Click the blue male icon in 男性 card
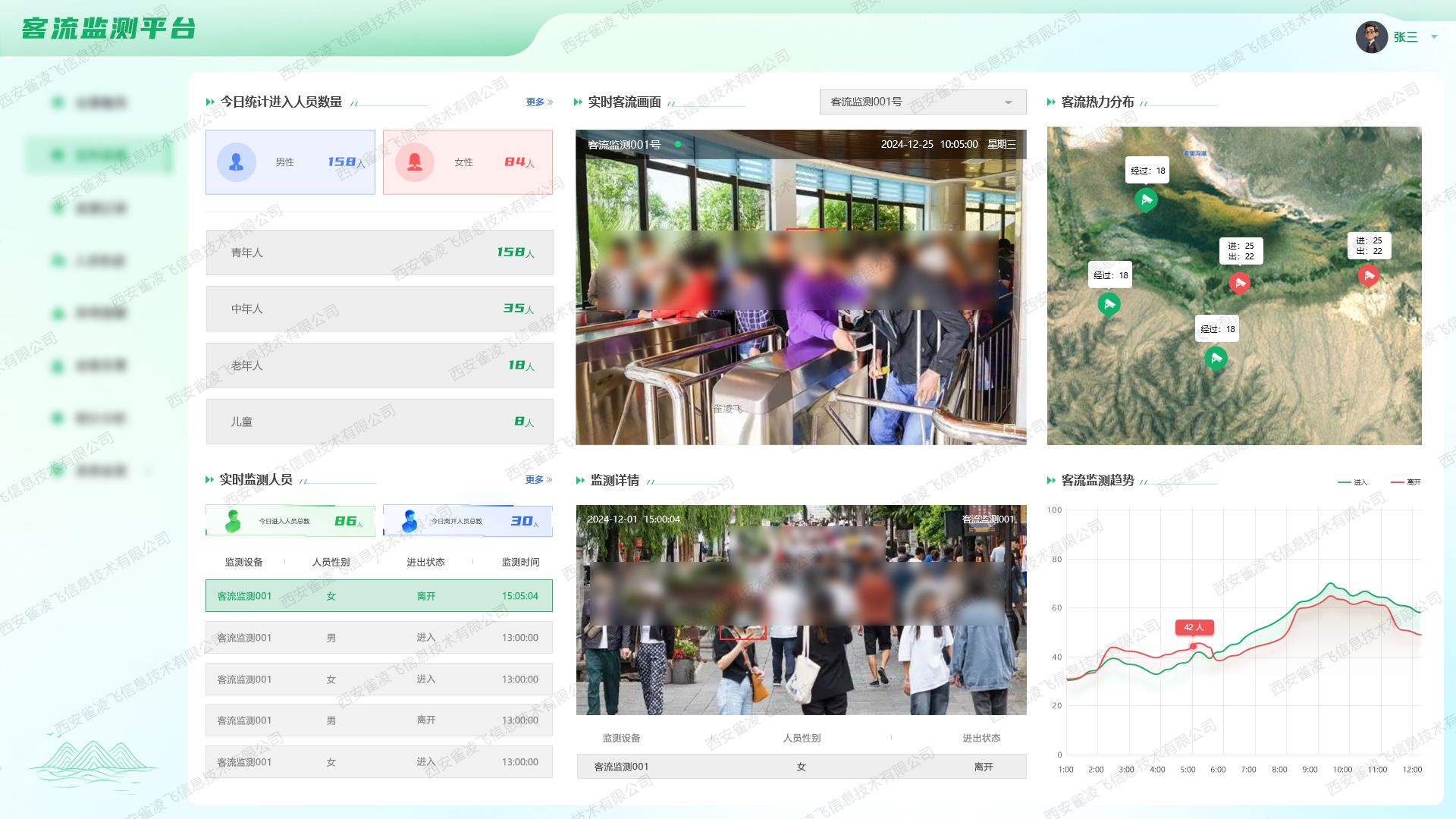Image resolution: width=1456 pixels, height=819 pixels. tap(236, 162)
